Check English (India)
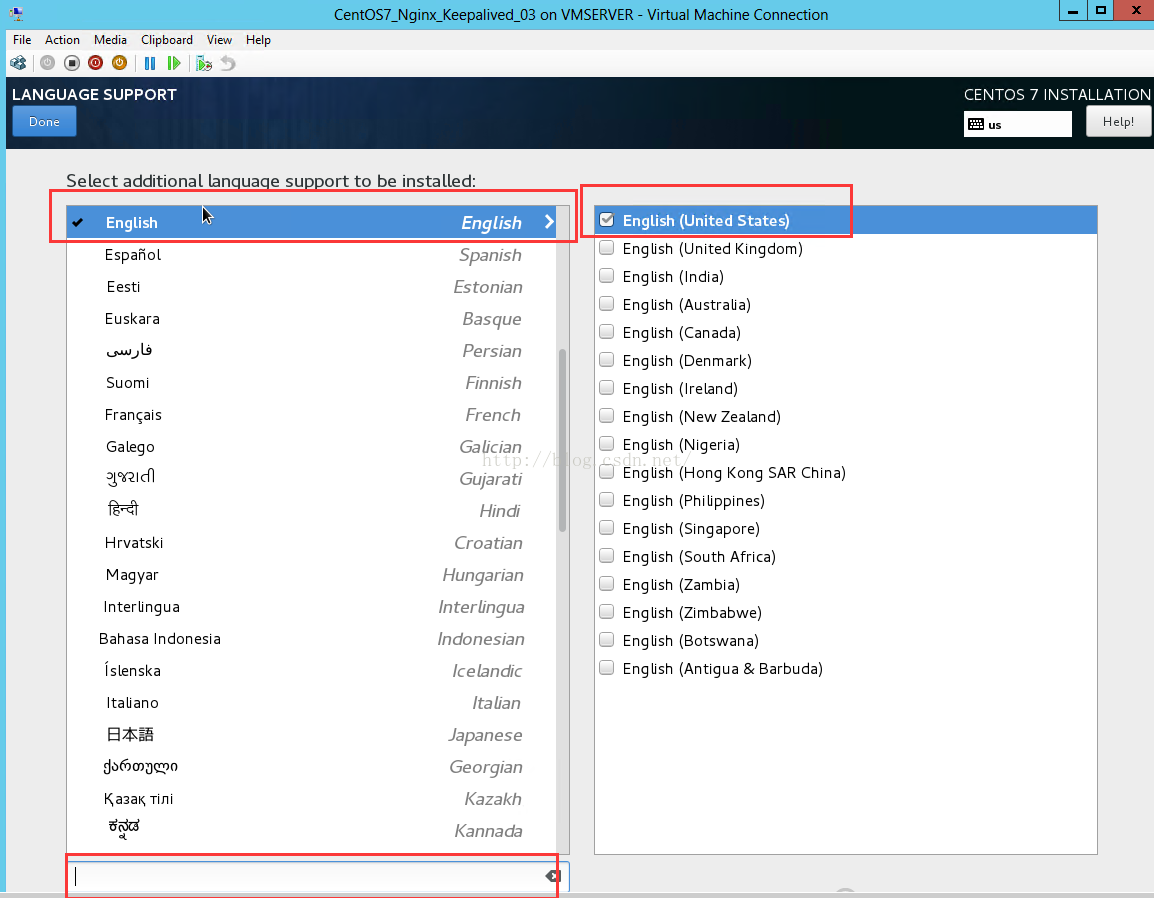This screenshot has height=898, width=1154. [606, 275]
